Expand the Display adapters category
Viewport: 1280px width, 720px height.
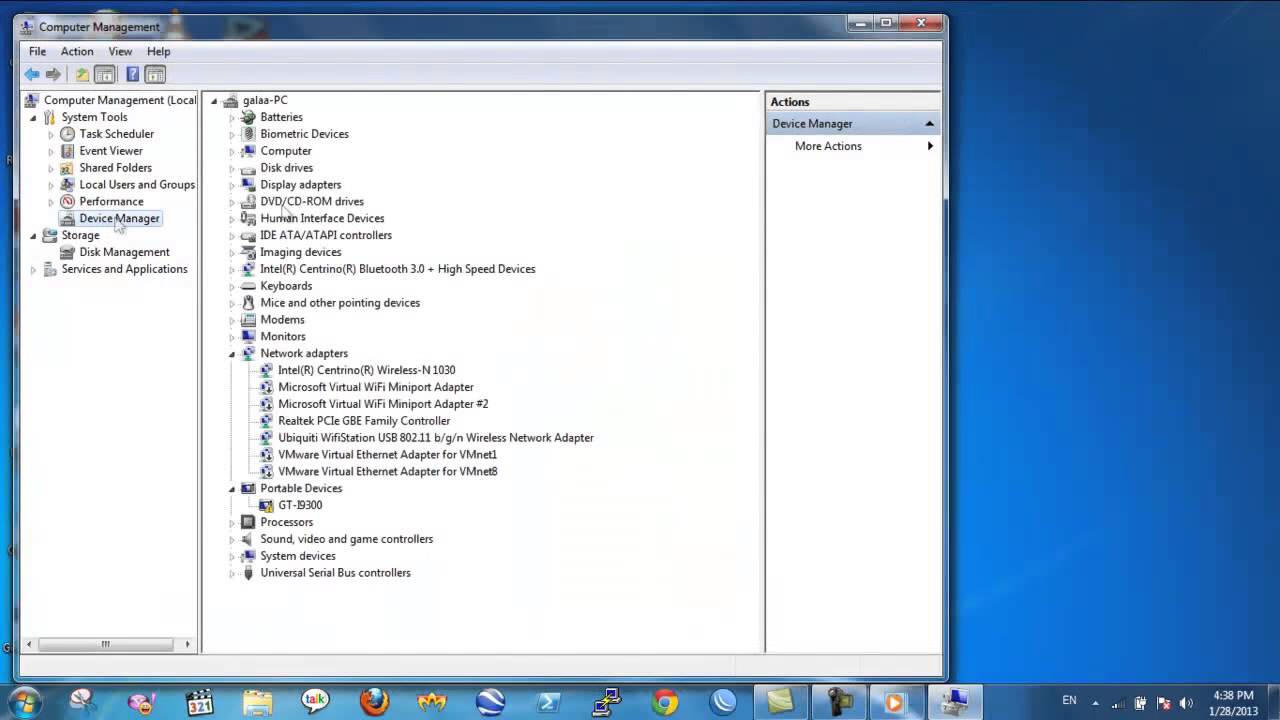tap(232, 185)
